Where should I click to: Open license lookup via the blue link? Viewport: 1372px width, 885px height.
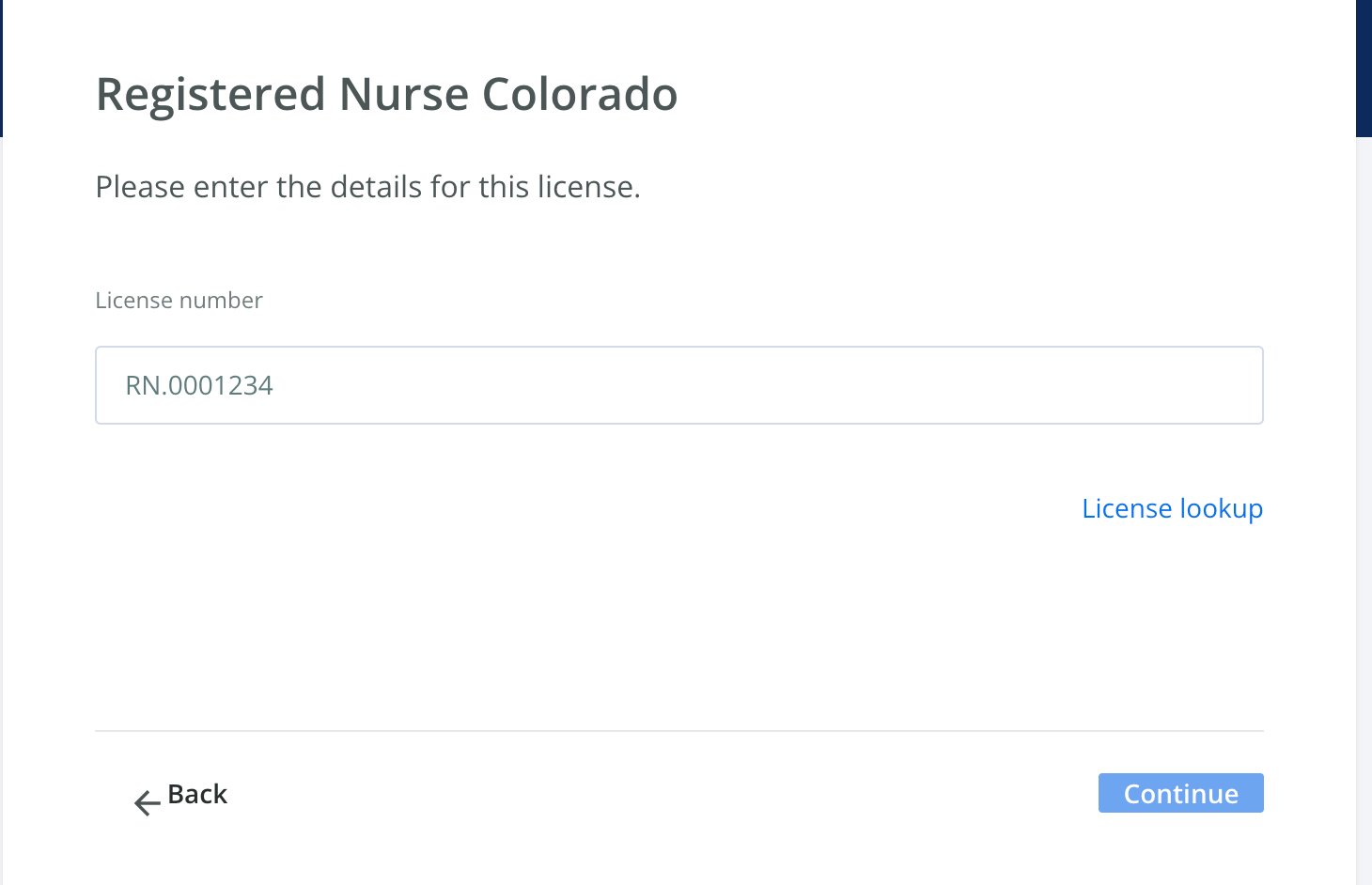(x=1172, y=508)
